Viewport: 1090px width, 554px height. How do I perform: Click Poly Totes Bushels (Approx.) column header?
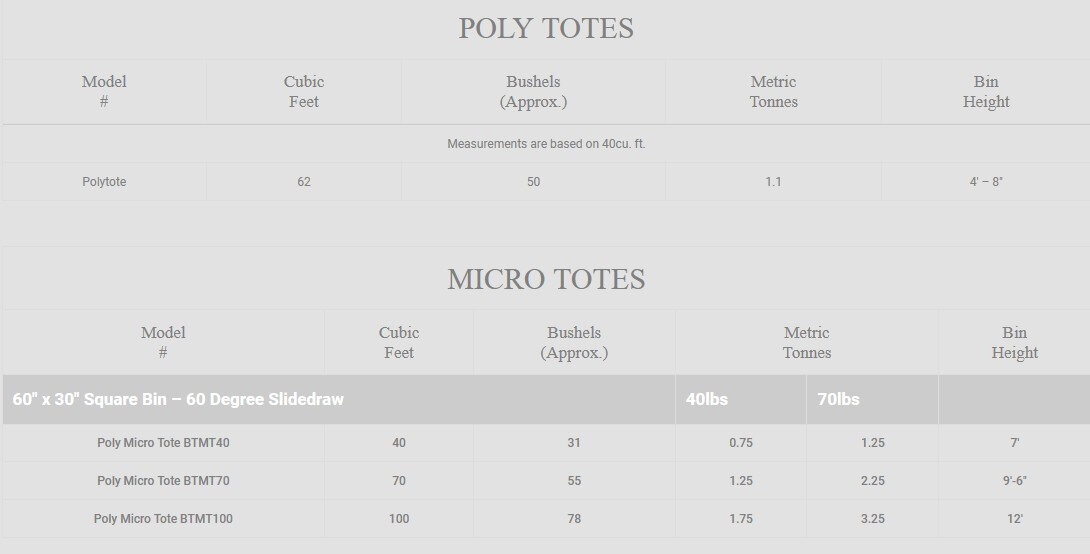tap(533, 92)
